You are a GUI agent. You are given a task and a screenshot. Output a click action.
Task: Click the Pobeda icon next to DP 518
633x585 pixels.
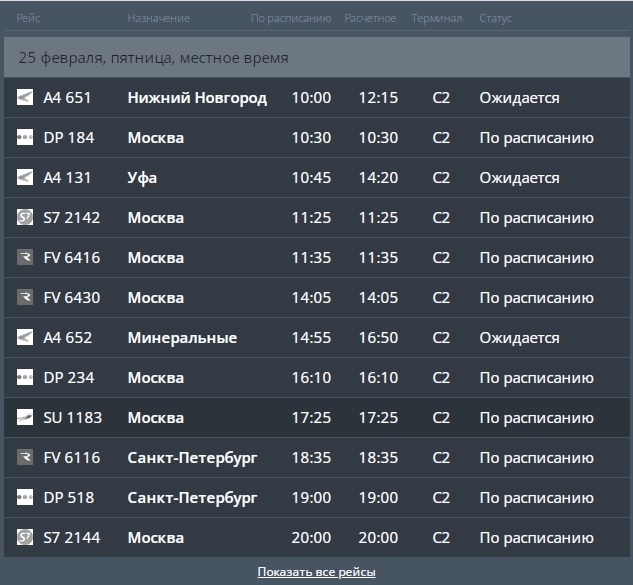tap(25, 498)
